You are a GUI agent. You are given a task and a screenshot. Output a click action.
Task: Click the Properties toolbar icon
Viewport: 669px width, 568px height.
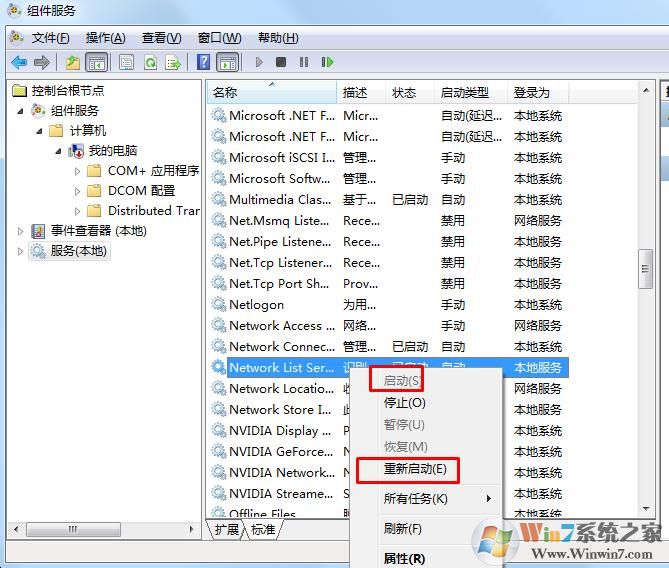pyautogui.click(x=126, y=63)
